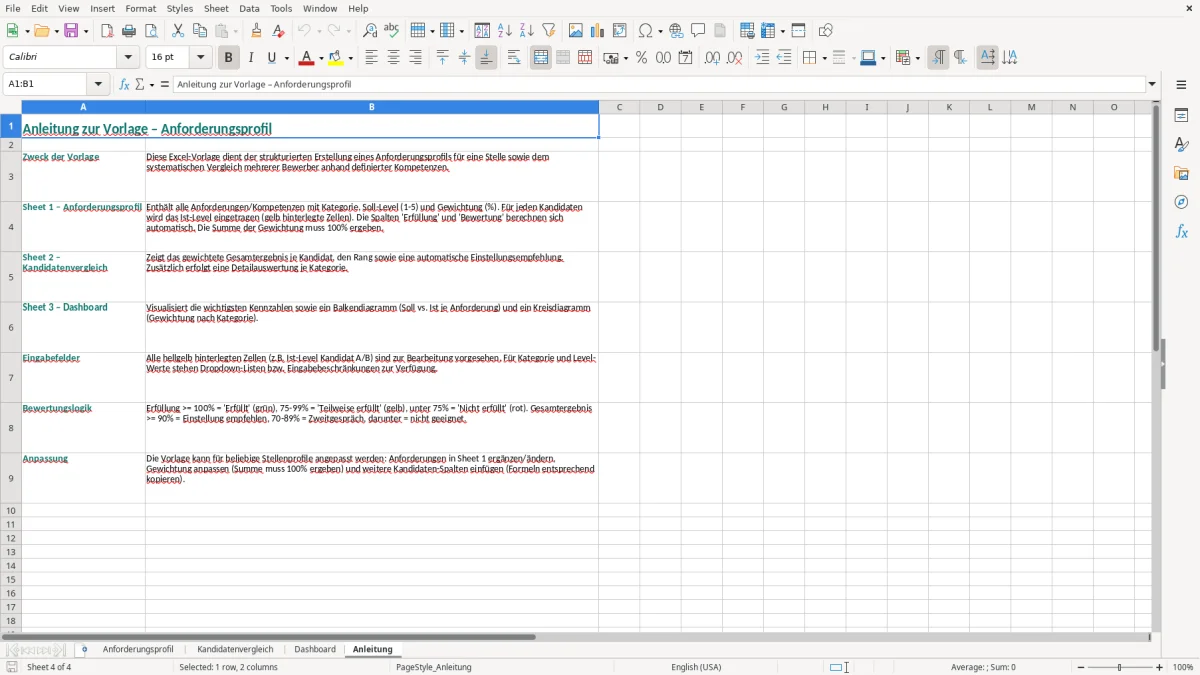
Task: Open Find & Replace
Action: [x=370, y=31]
